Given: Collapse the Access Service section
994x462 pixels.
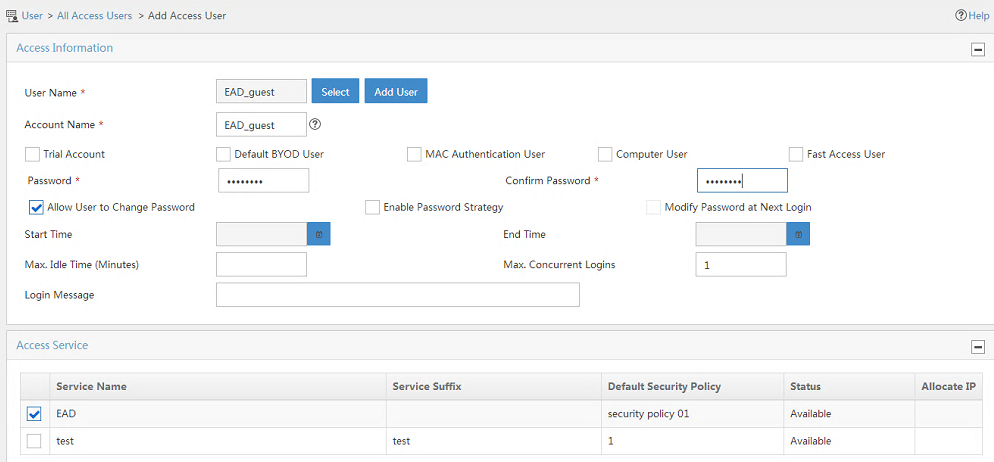Looking at the screenshot, I should pyautogui.click(x=978, y=346).
